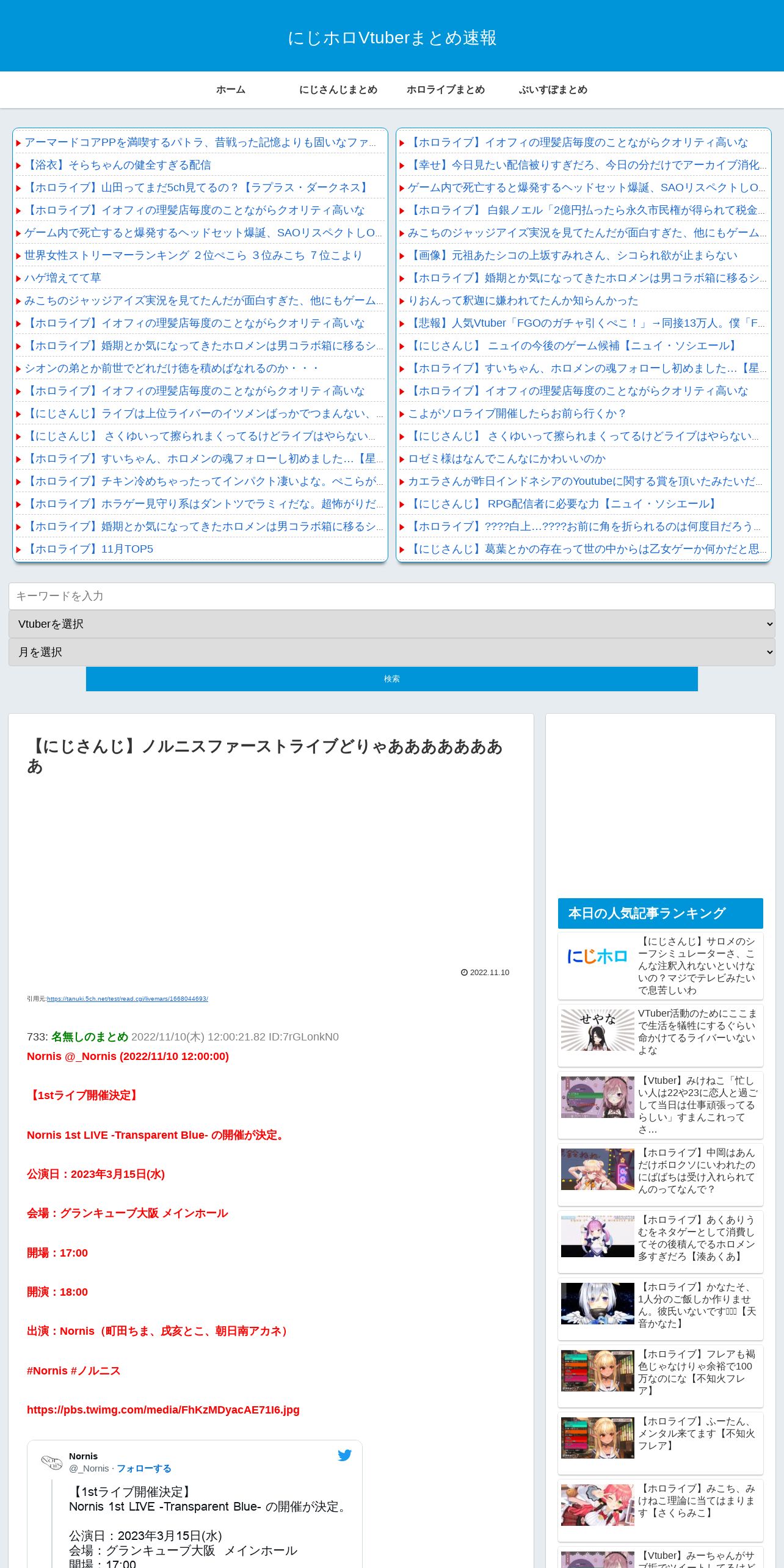Expand the 月を選択 dropdown

tap(392, 652)
